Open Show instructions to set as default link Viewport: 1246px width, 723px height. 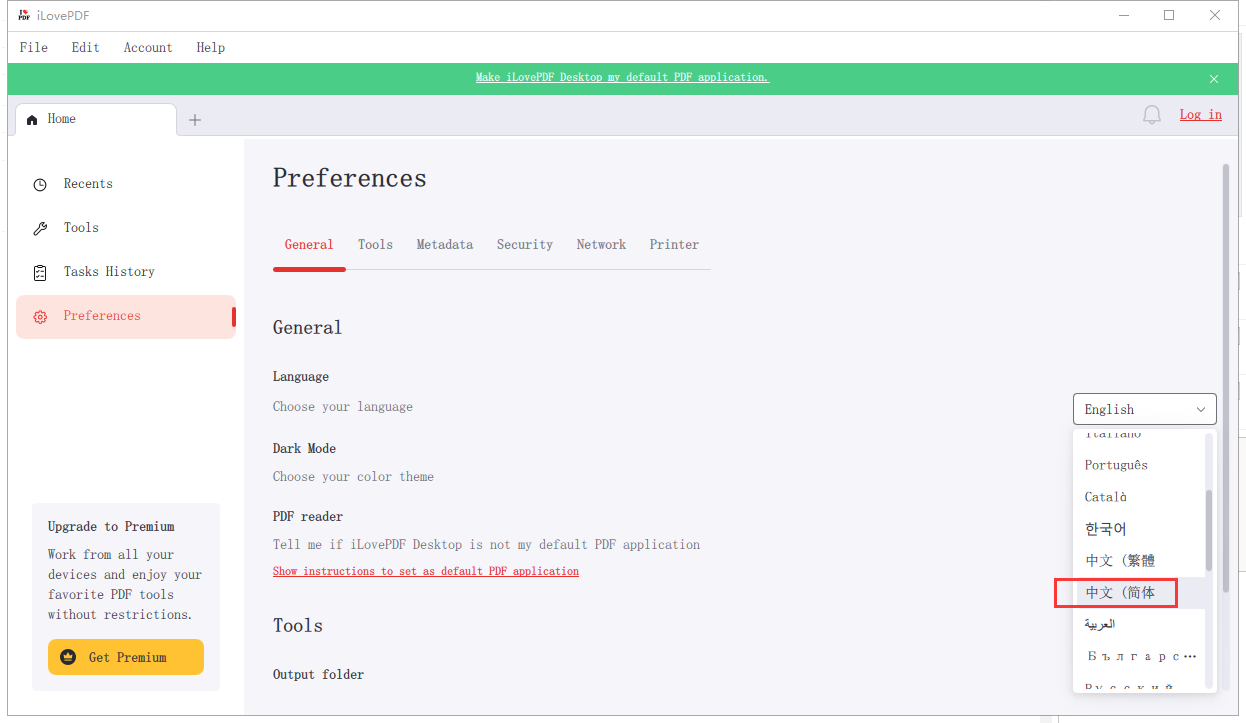426,571
